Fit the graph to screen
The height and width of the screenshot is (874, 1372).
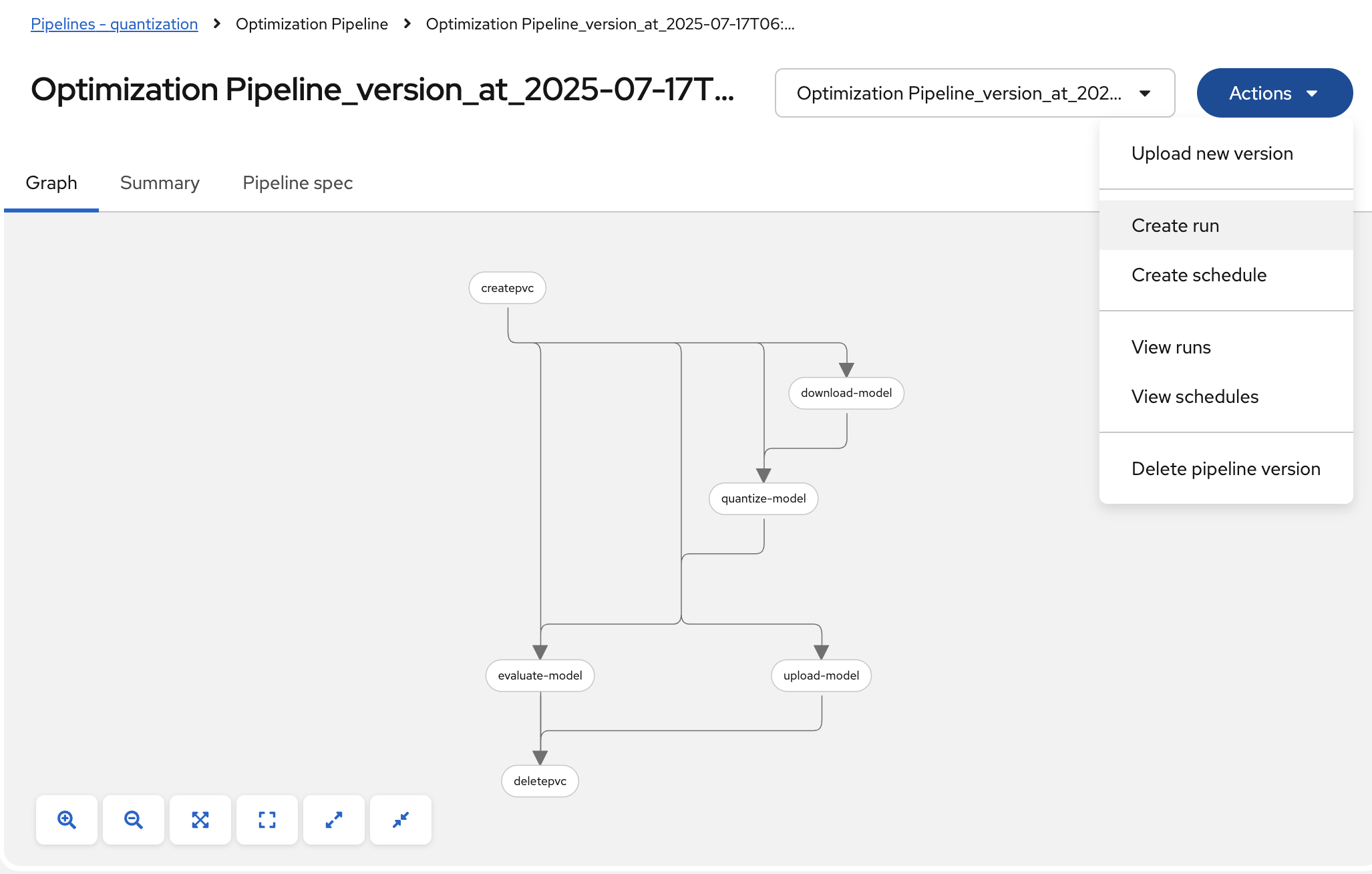coord(200,820)
